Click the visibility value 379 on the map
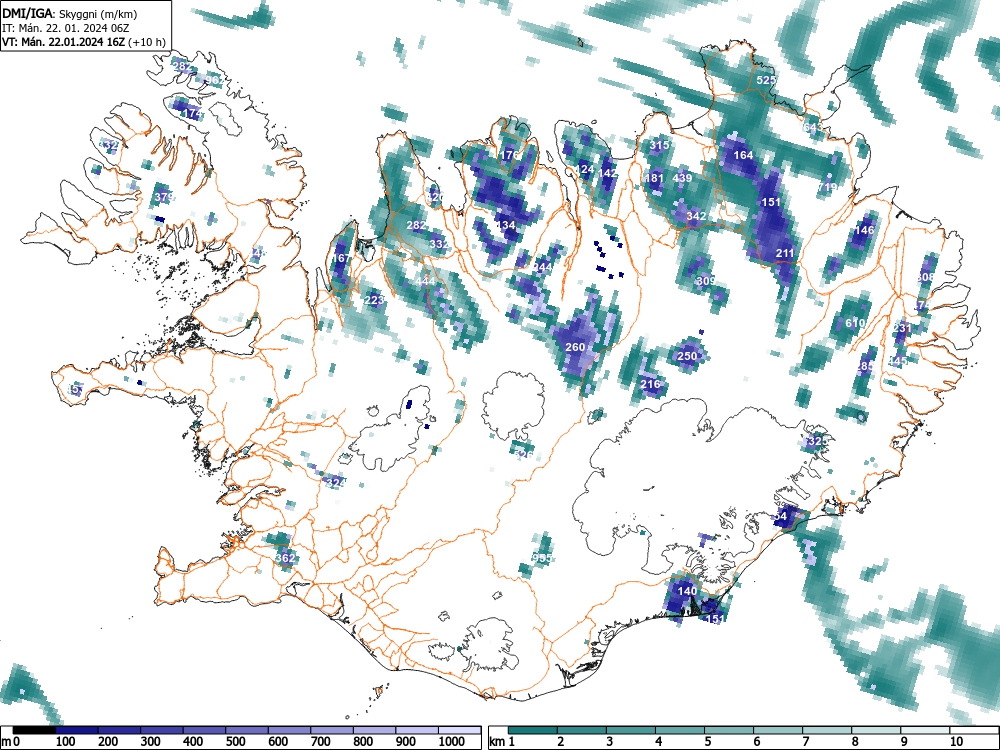The image size is (1000, 750). click(164, 196)
